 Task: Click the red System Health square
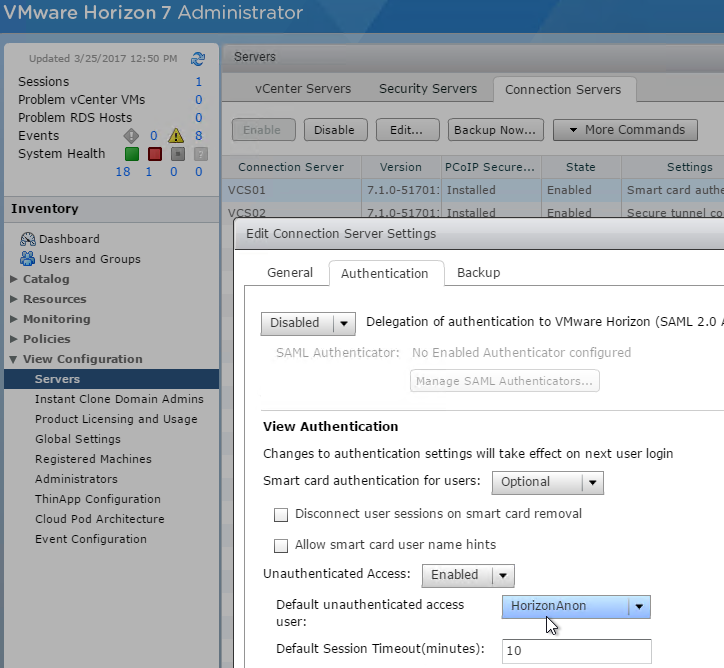[155, 154]
